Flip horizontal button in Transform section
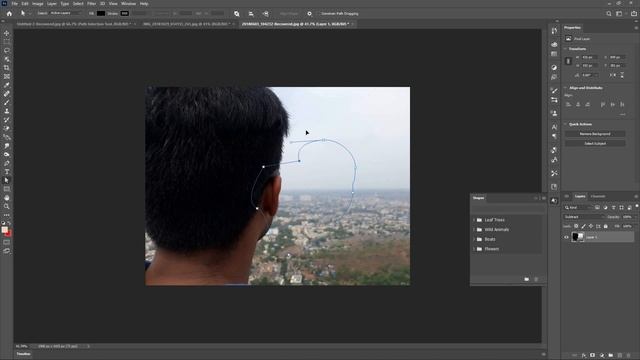 pos(613,75)
